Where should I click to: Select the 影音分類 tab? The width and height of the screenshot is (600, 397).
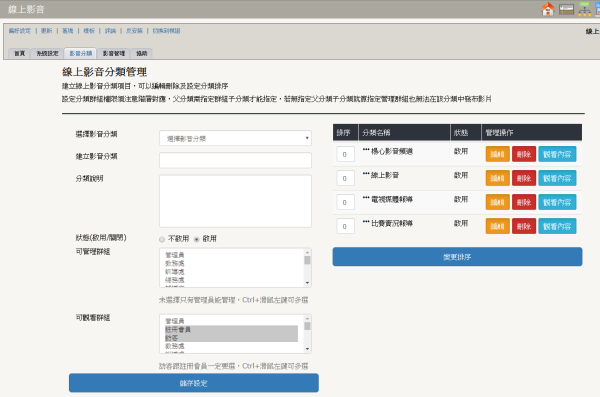(x=81, y=53)
